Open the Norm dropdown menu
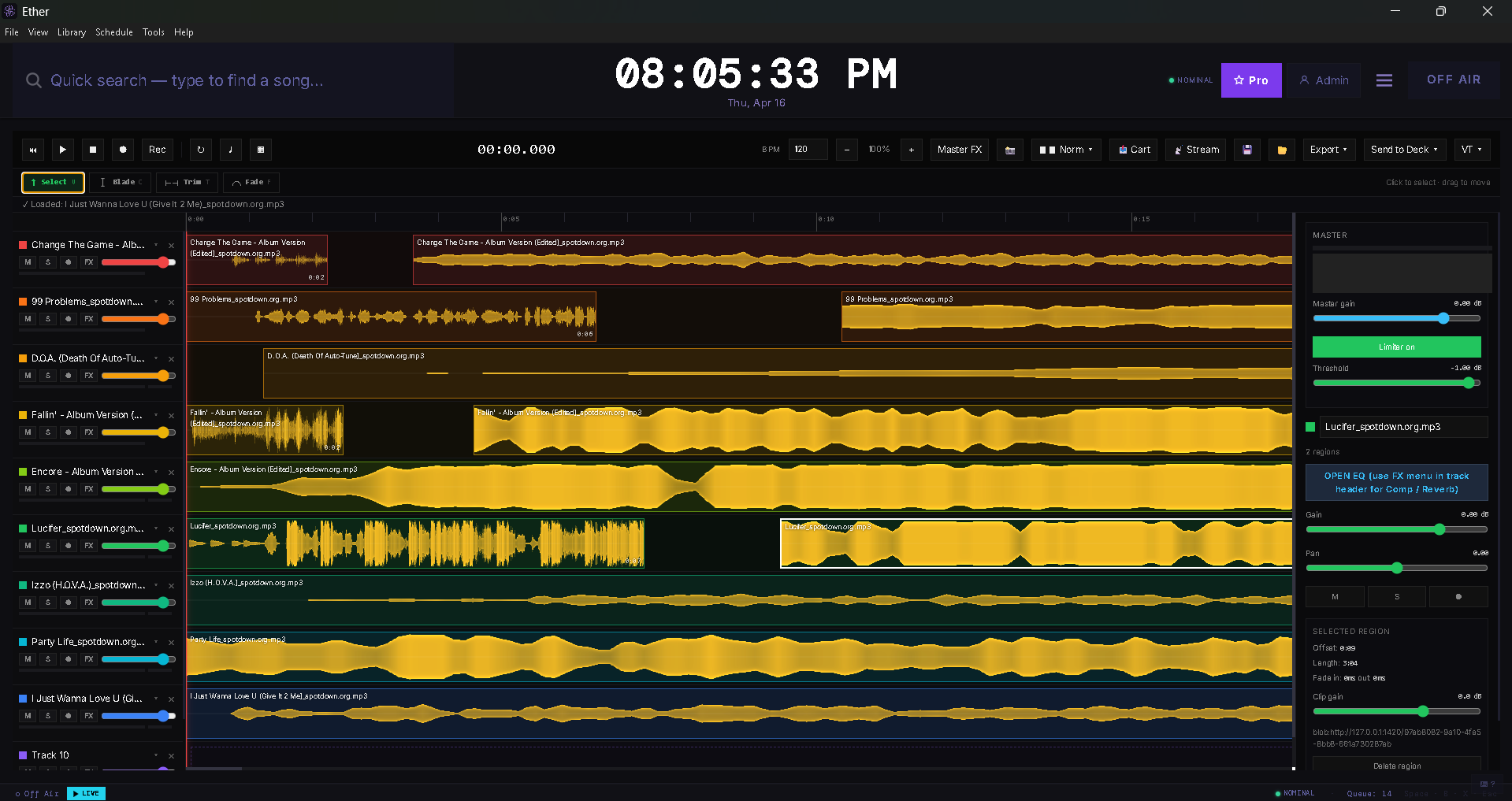 point(1065,150)
